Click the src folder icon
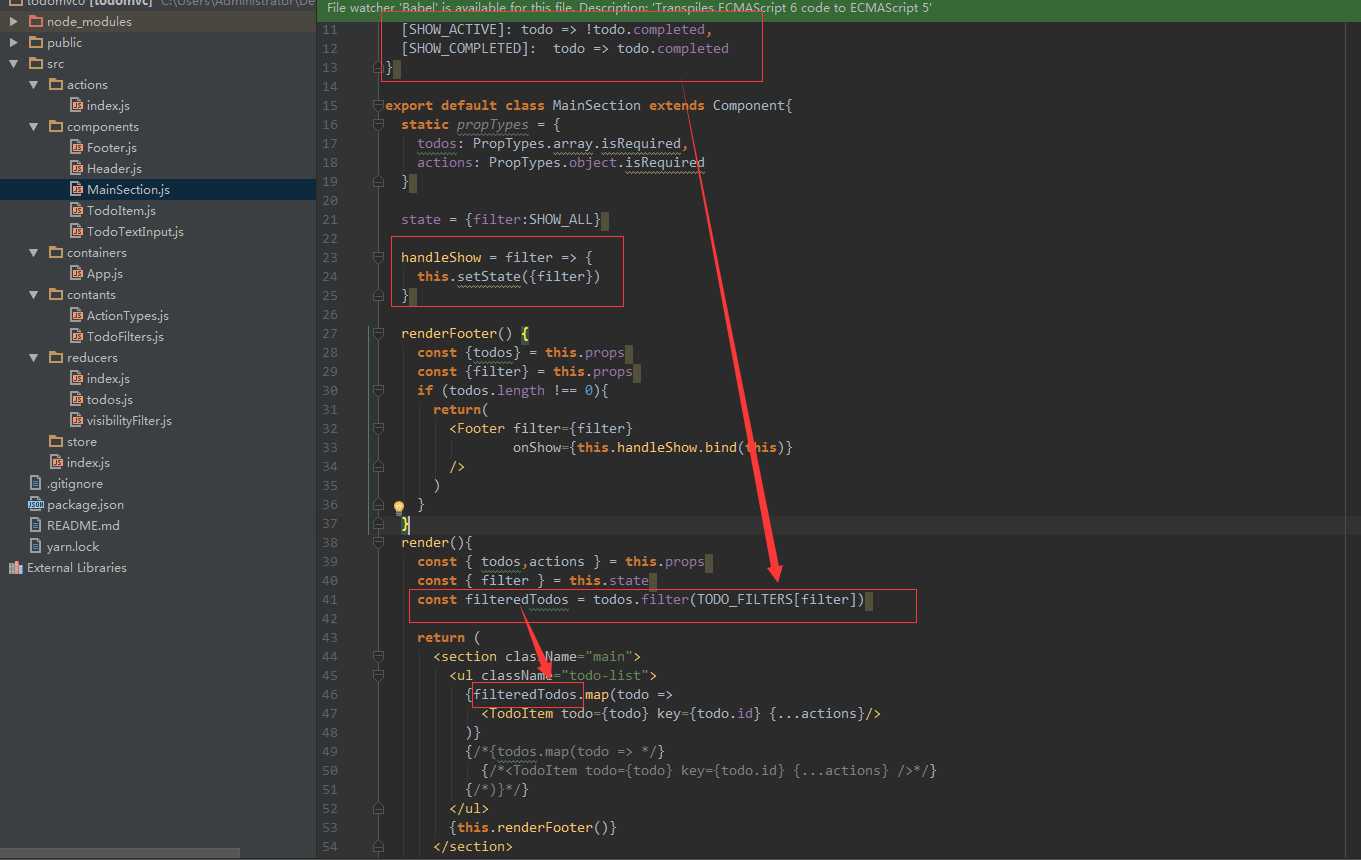The image size is (1361, 860). [37, 63]
